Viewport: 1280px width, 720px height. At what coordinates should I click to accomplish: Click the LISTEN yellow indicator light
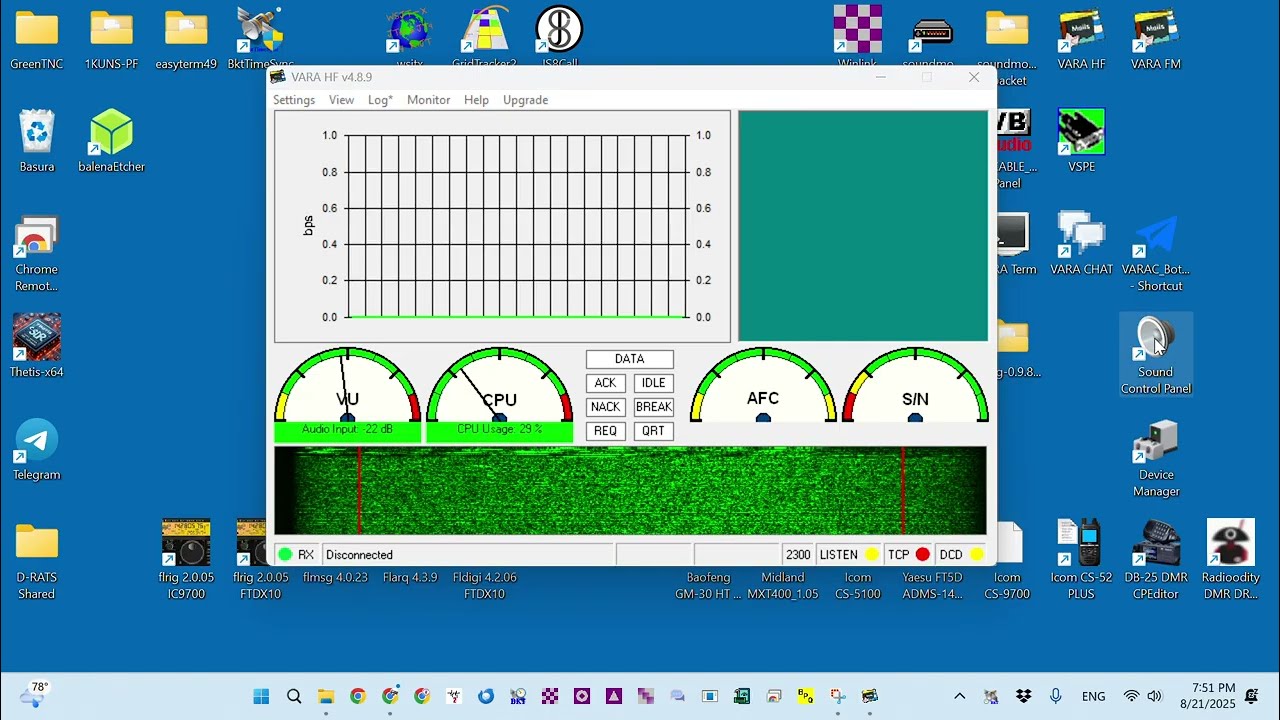pos(872,555)
